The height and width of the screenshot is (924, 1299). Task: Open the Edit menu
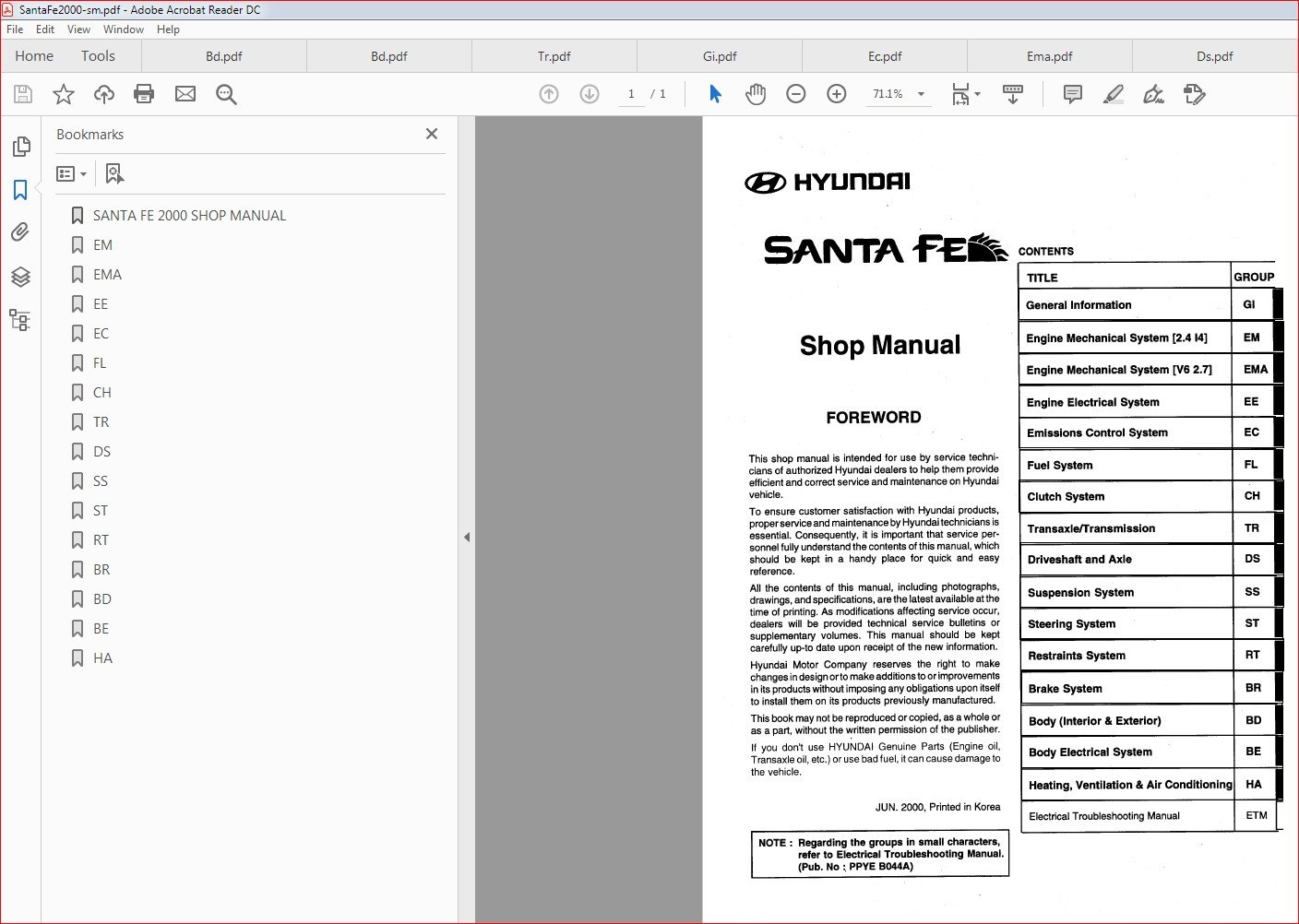(45, 30)
